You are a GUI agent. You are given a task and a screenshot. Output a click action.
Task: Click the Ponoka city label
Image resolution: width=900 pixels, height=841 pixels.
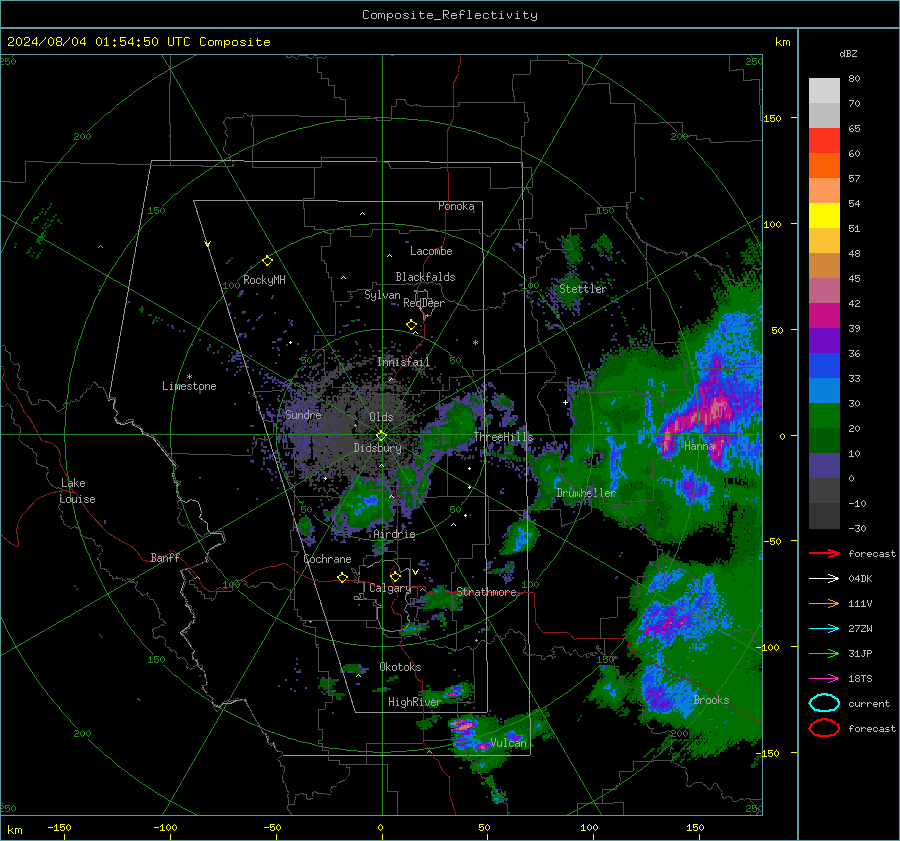click(x=456, y=206)
